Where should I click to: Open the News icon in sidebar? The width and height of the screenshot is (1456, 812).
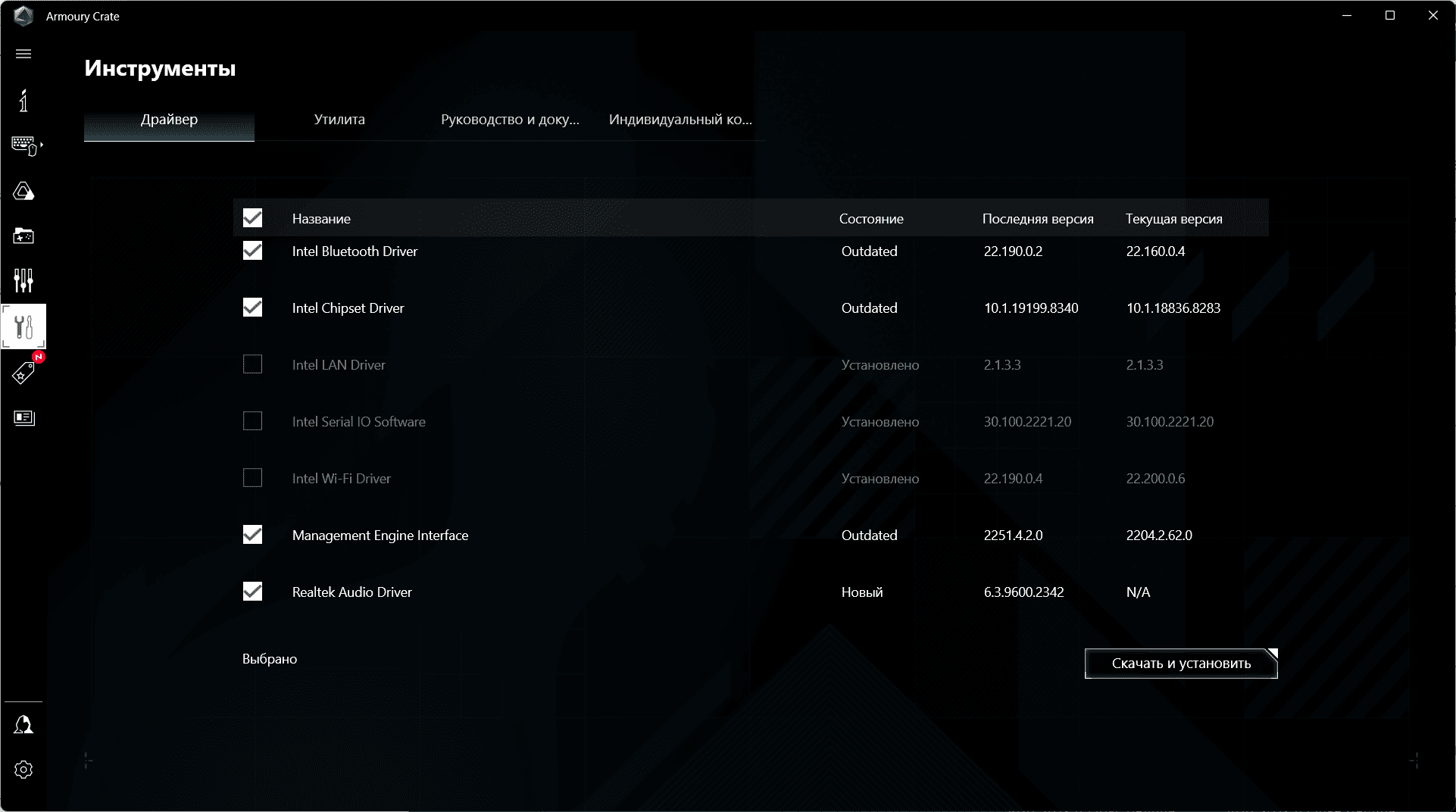point(24,418)
